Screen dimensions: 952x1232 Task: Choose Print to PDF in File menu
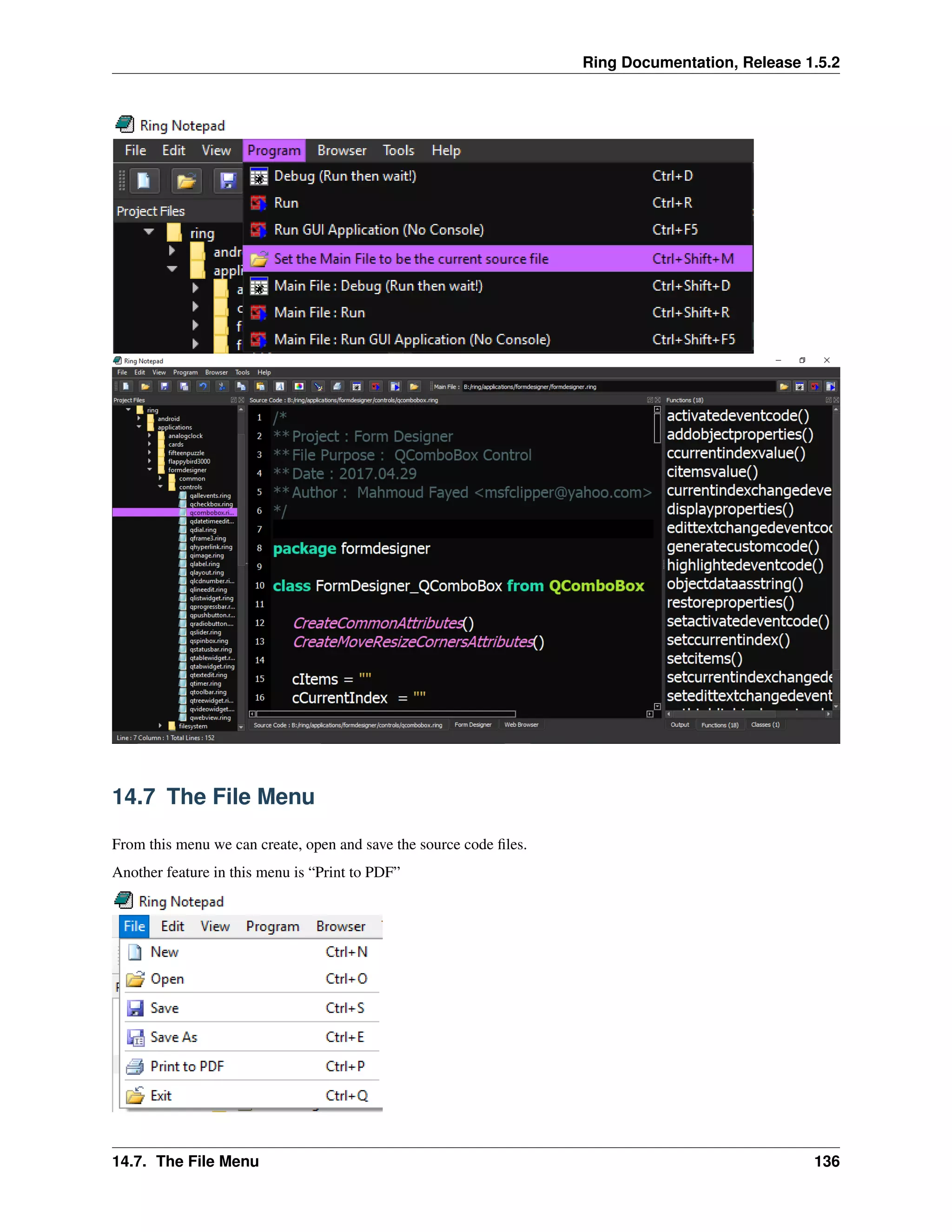pos(187,1066)
